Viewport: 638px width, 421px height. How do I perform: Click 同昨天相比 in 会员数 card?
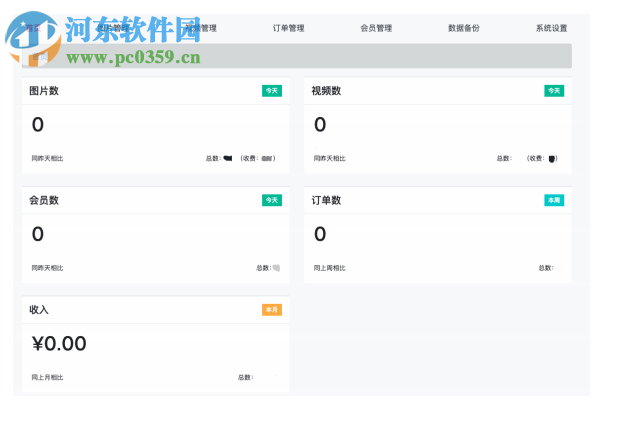[48, 268]
